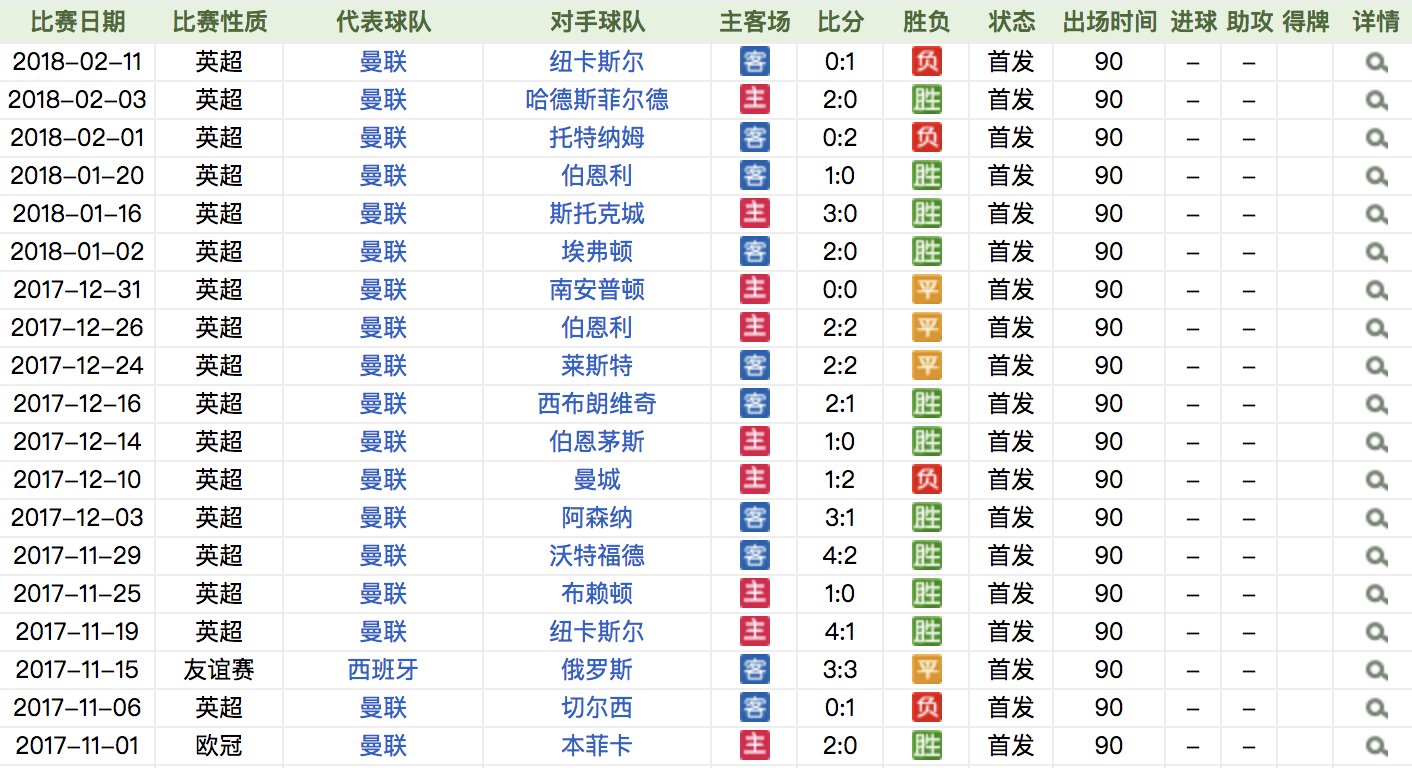Open details for Tottenham away loss
The height and width of the screenshot is (768, 1412).
(1377, 137)
